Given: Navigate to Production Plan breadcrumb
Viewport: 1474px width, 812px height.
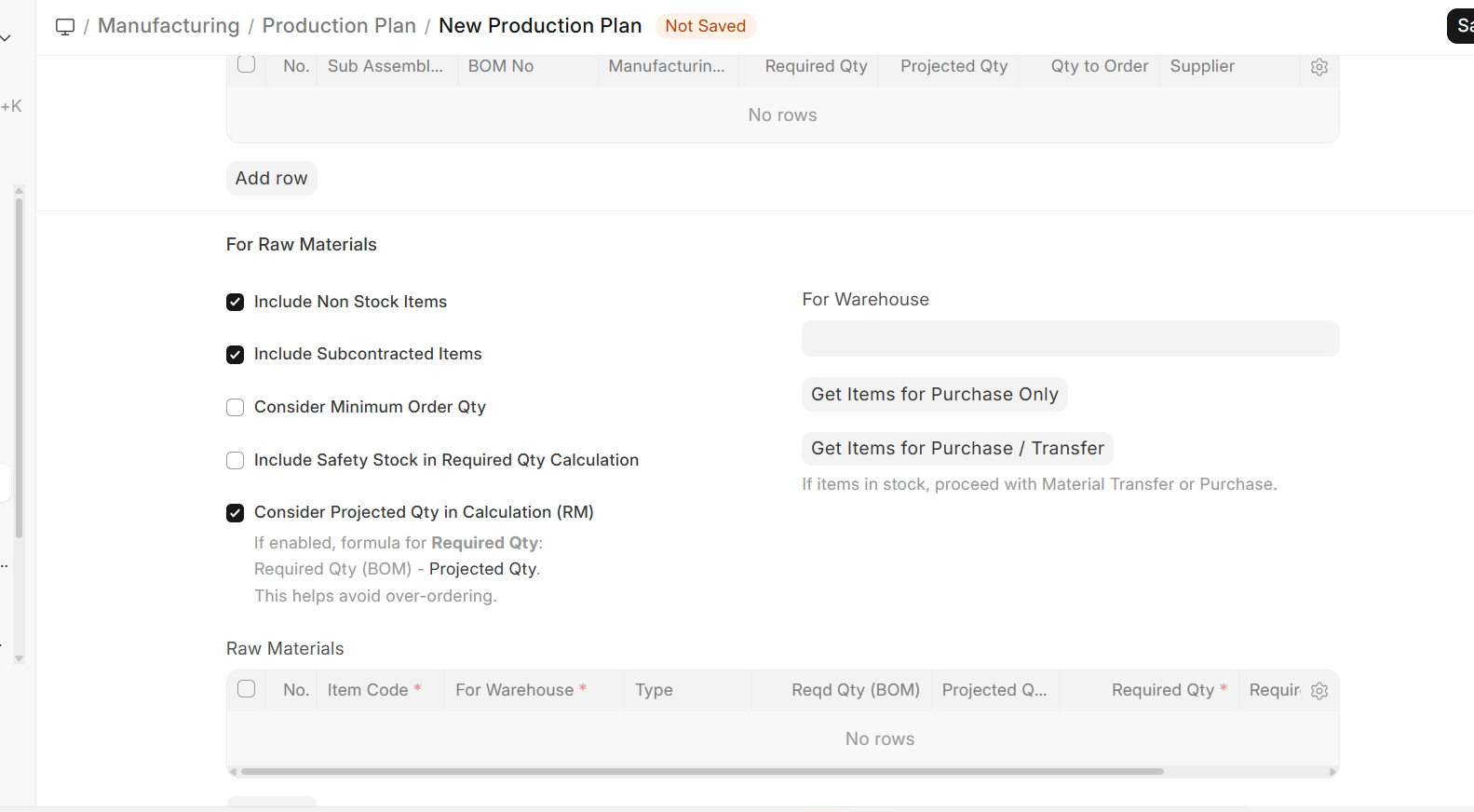Looking at the screenshot, I should click(339, 26).
